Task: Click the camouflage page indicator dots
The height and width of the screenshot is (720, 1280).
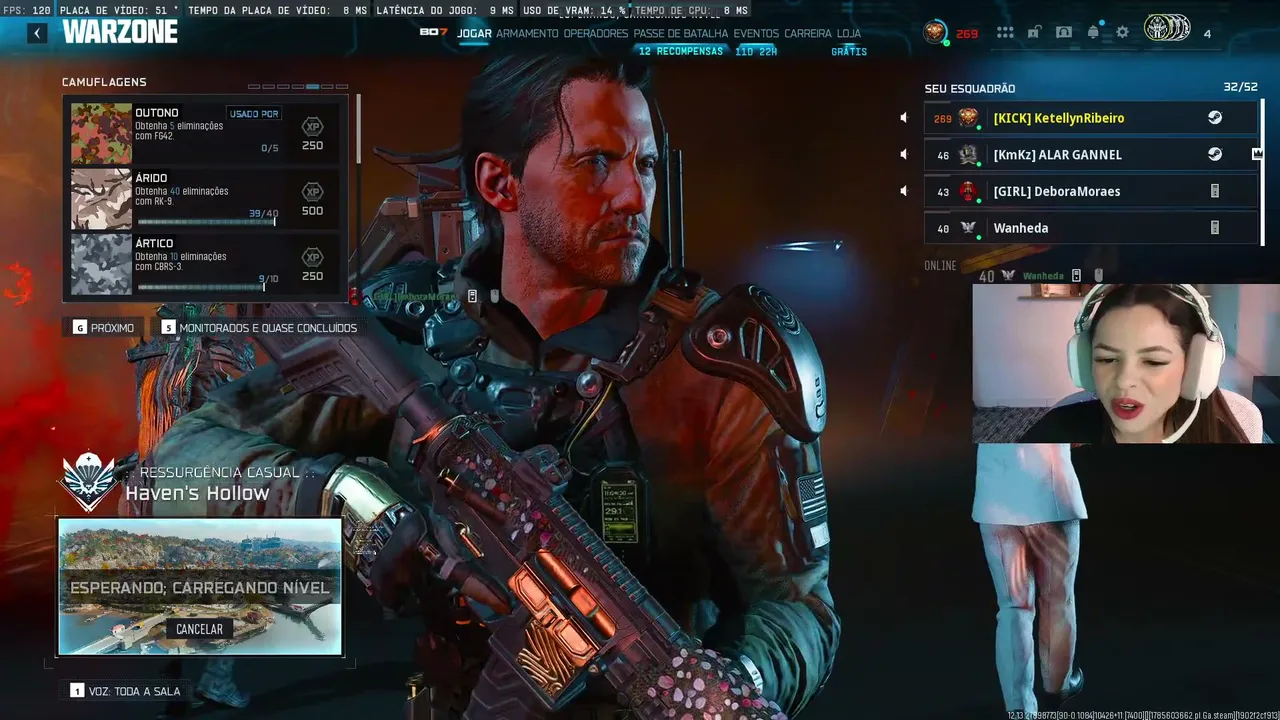Action: (298, 87)
